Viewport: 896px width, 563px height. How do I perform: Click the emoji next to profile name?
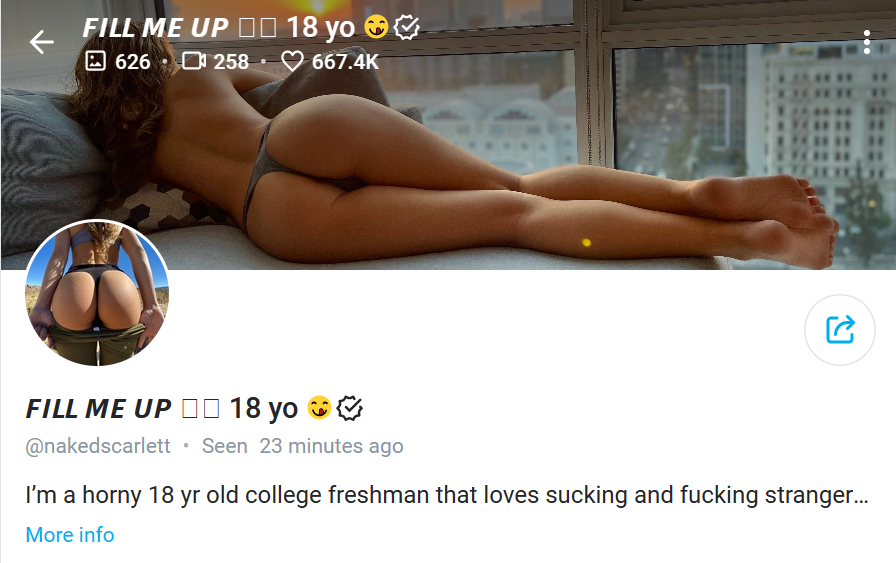point(319,408)
